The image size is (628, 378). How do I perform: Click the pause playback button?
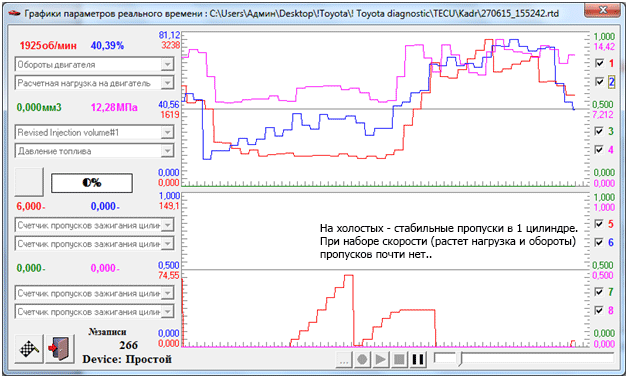point(418,359)
